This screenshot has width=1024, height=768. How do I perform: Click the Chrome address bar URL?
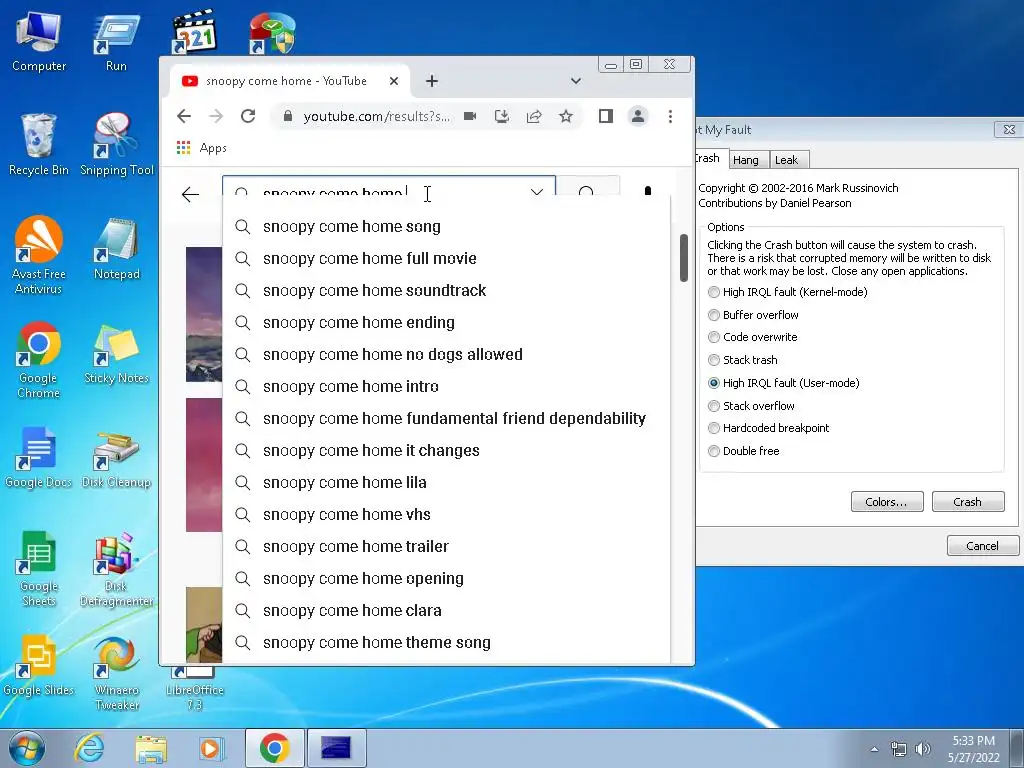(376, 116)
